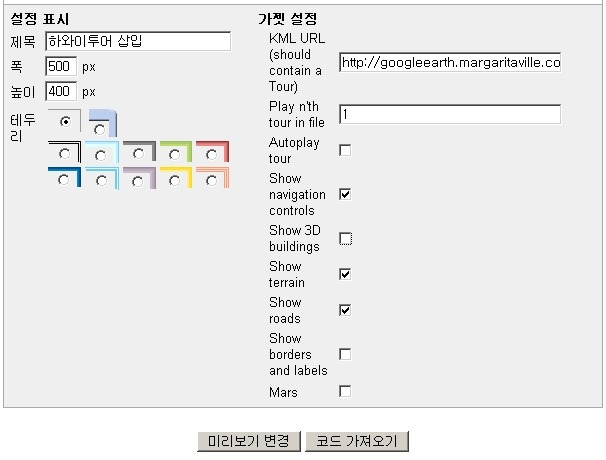This screenshot has height=460, width=606.
Task: Click the 코드 가져오기 button
Action: 357,441
